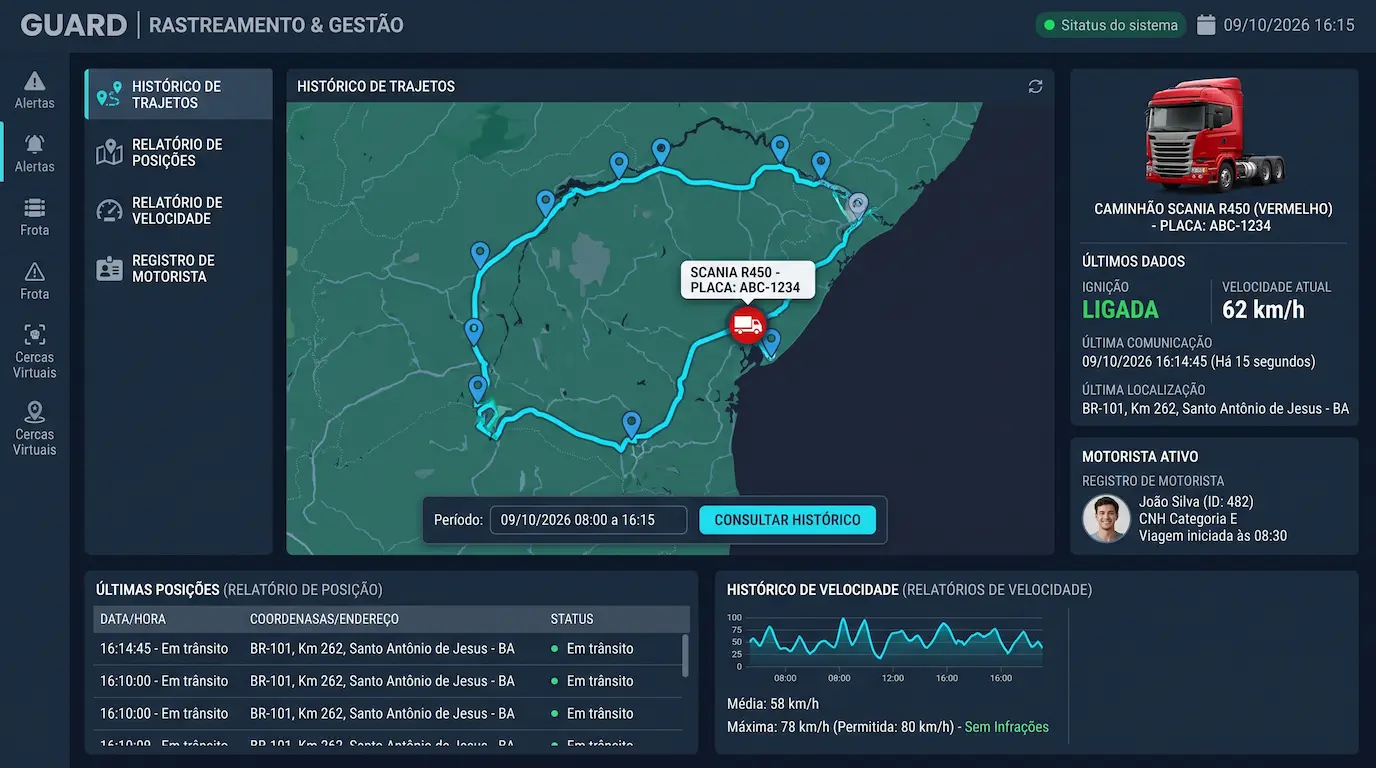Click the 62 km/h current speed value
The image size is (1376, 768).
click(1263, 310)
